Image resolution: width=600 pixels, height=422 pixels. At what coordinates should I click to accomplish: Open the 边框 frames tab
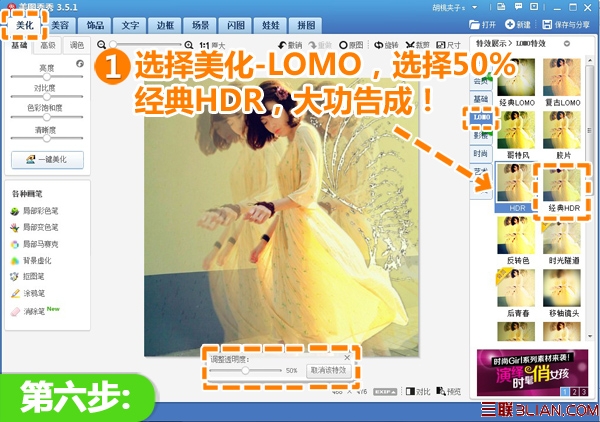166,26
